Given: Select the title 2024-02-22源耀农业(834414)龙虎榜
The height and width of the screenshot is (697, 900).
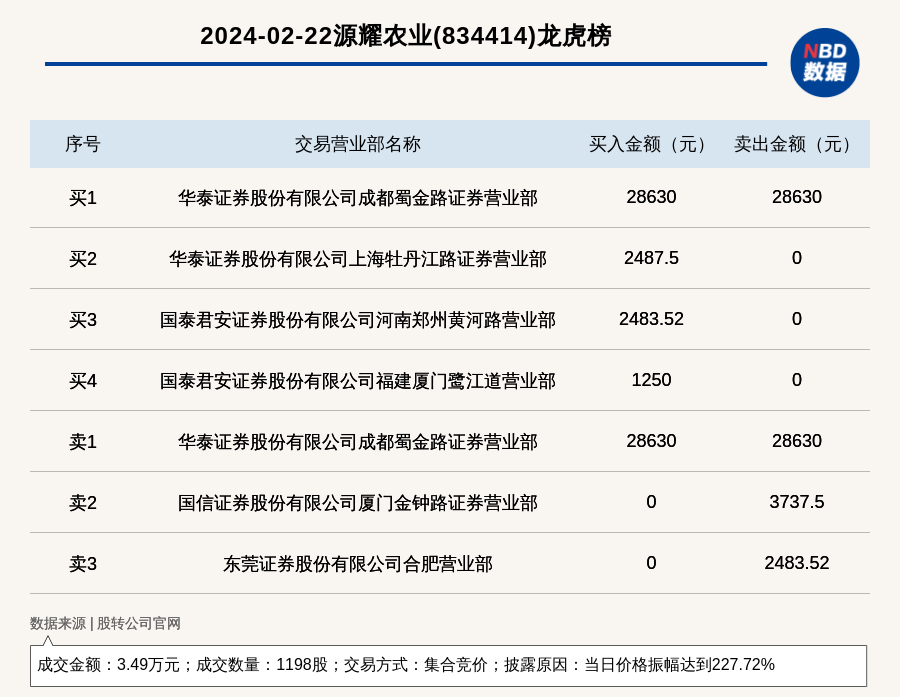Looking at the screenshot, I should point(406,36).
